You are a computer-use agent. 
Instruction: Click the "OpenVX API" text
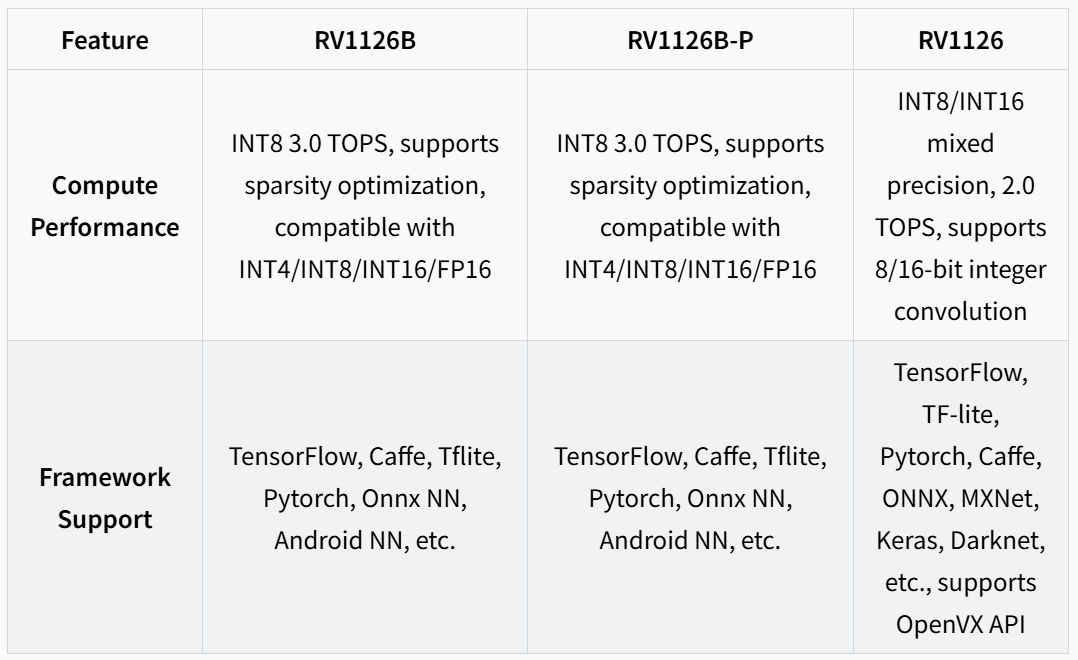[x=960, y=625]
